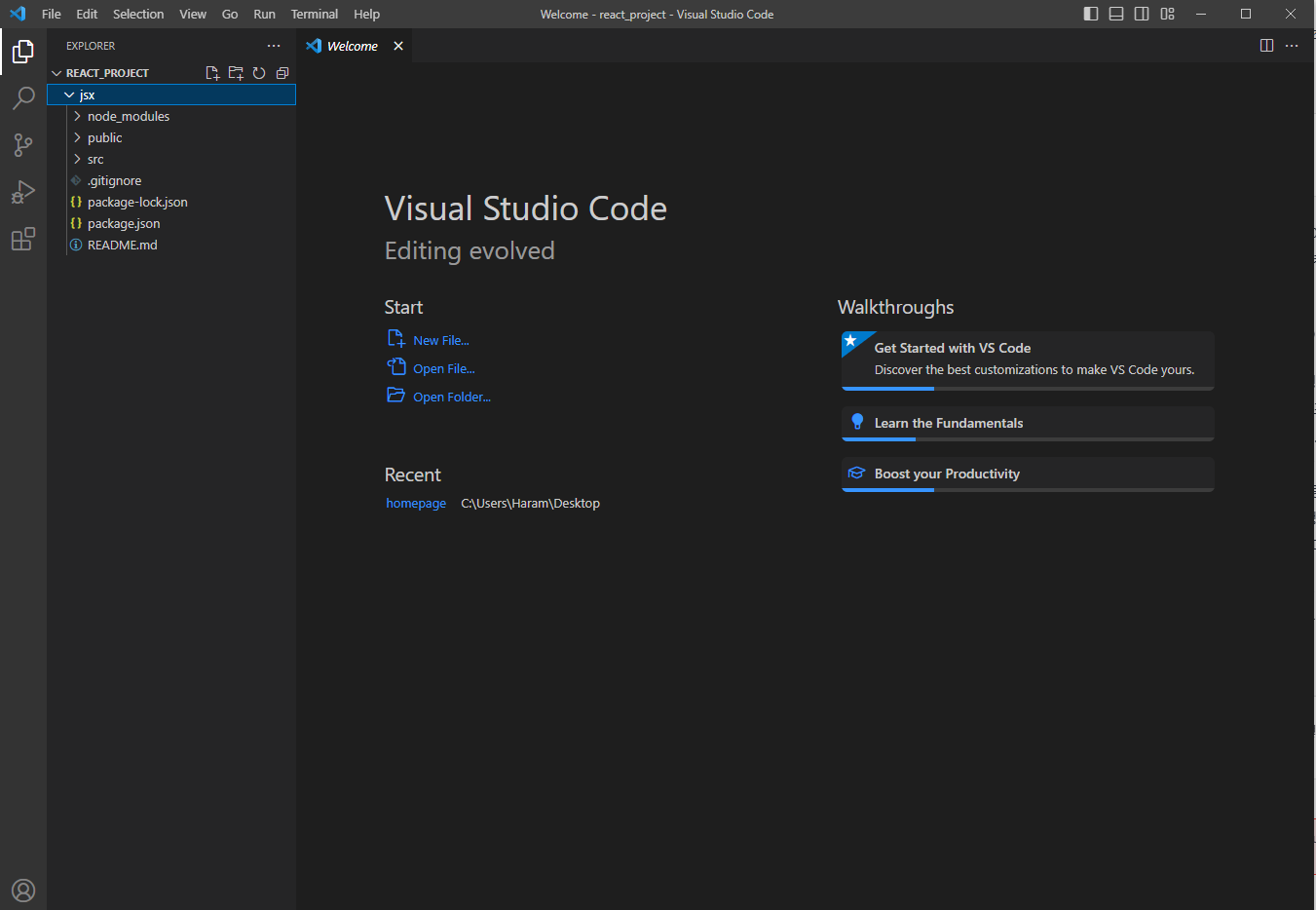Click the README.md info icon
This screenshot has height=910, width=1316.
point(76,245)
